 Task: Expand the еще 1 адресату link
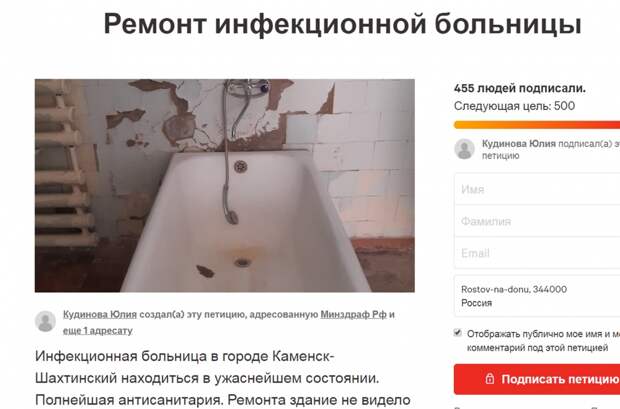(98, 330)
